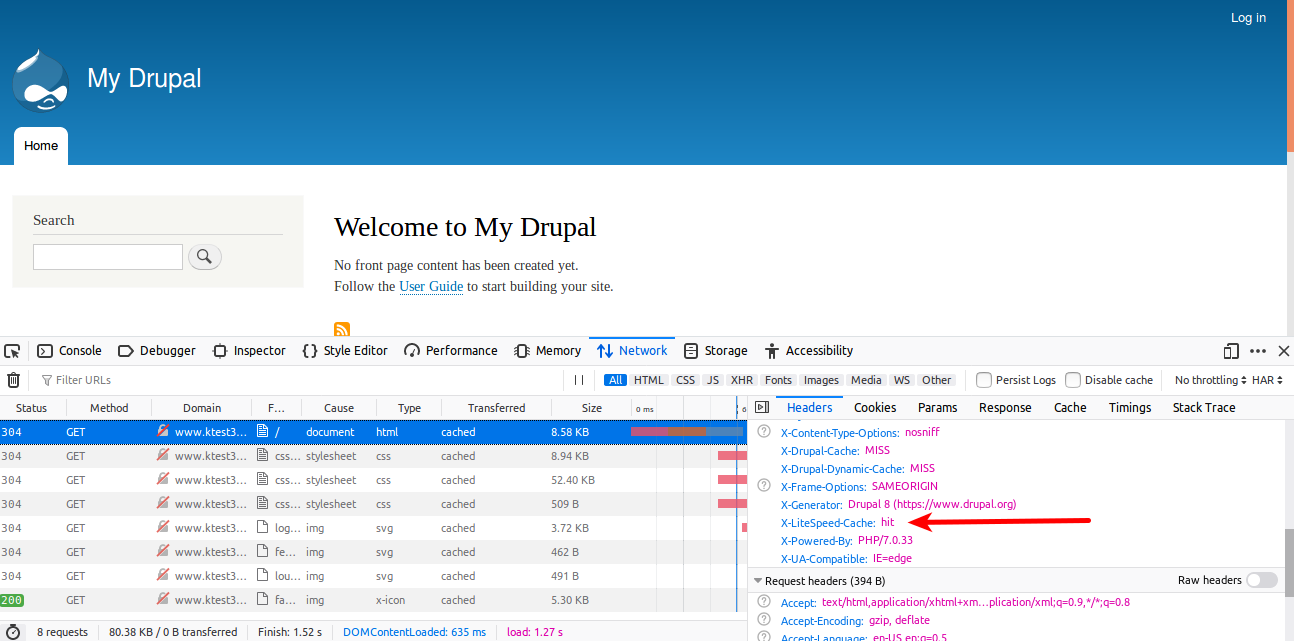Filter requests by CSS
Screen dimensions: 1294x641
pos(685,380)
